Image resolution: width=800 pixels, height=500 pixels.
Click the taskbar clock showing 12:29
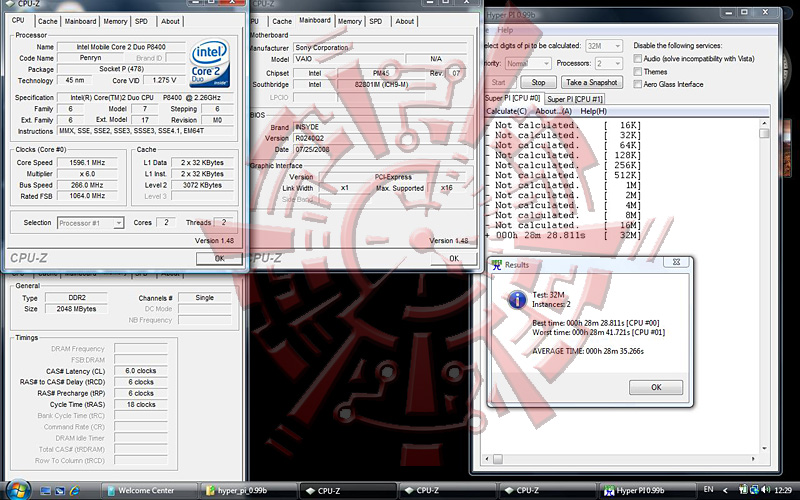pyautogui.click(x=784, y=490)
